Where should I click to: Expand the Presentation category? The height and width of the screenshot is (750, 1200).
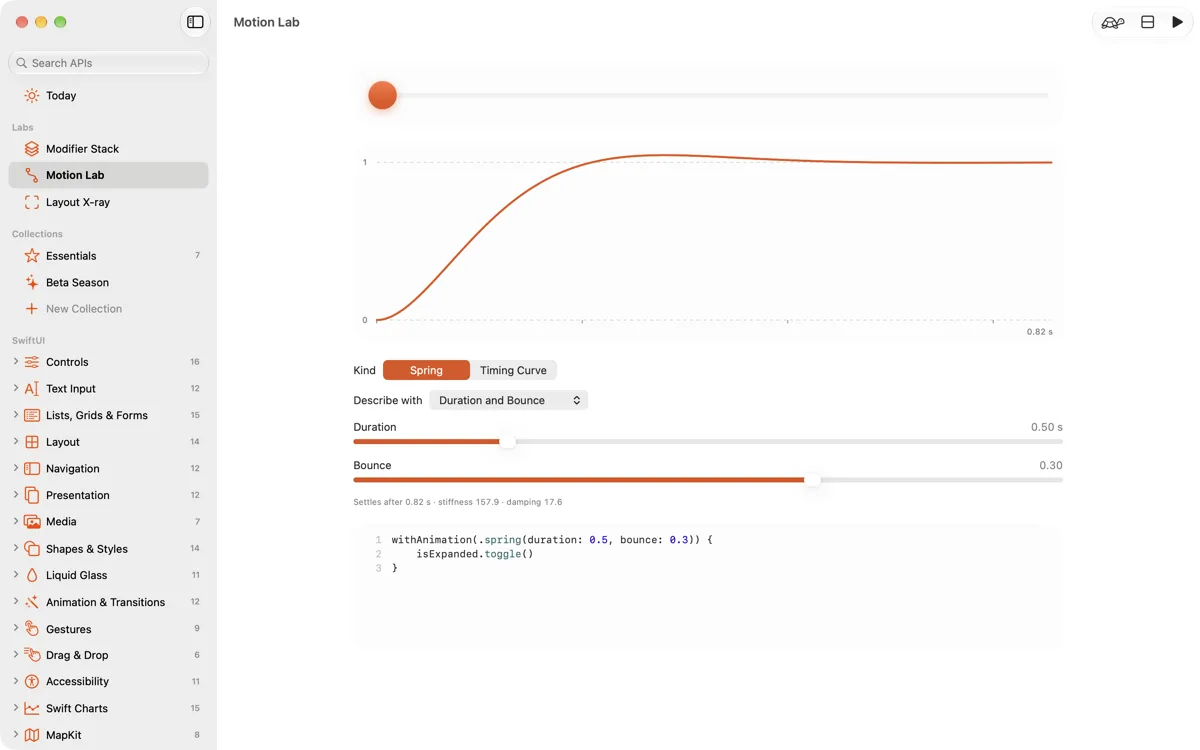15,495
